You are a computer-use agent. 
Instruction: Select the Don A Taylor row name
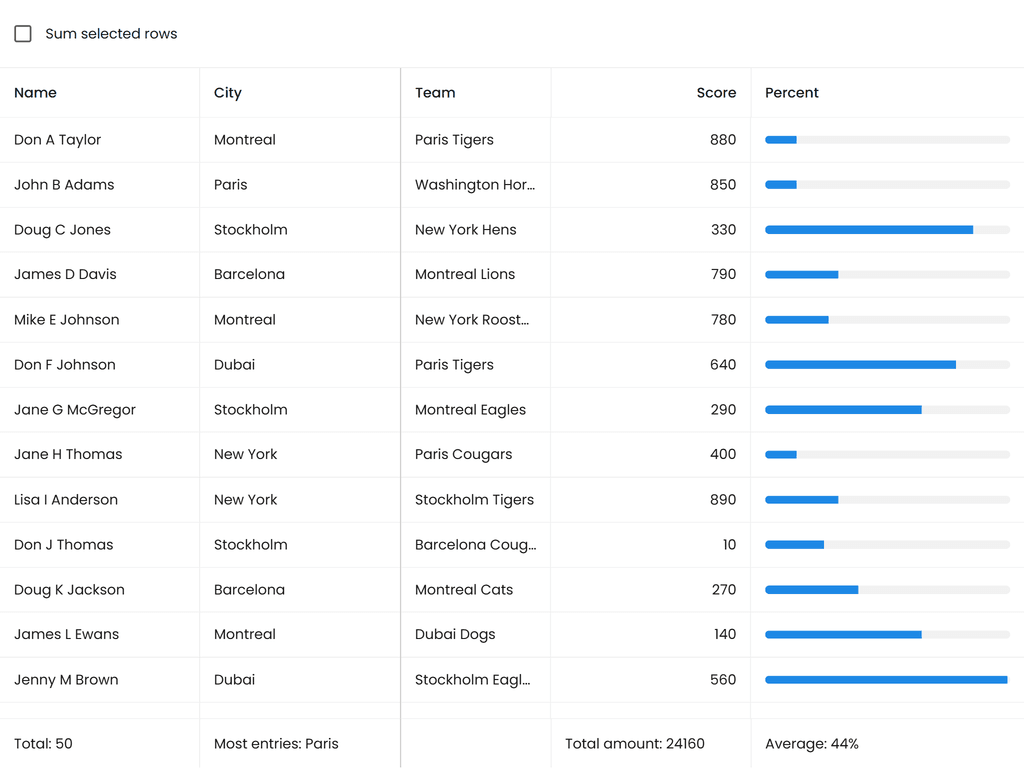[x=58, y=140]
